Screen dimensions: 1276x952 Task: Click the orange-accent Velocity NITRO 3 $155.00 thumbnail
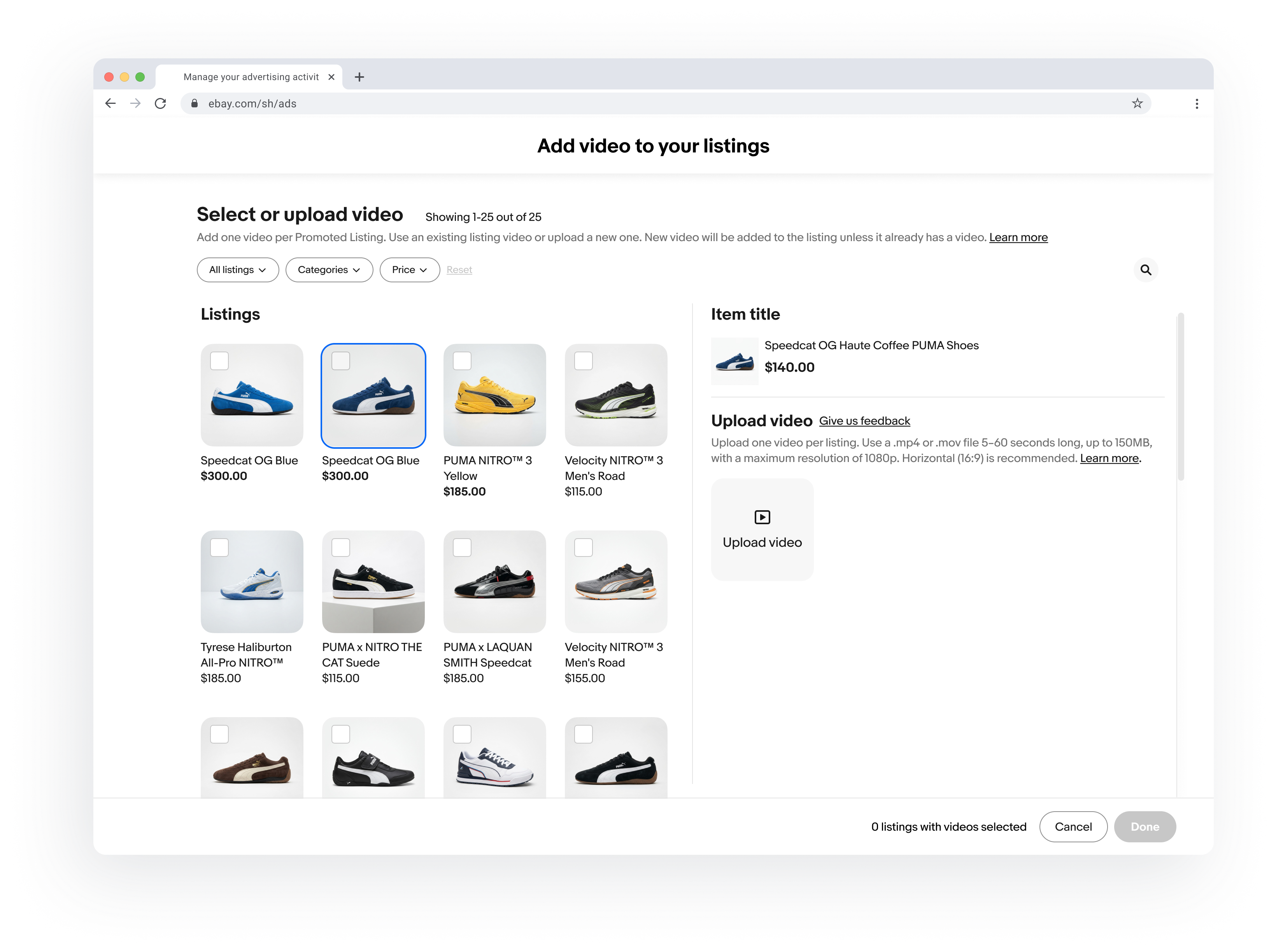pyautogui.click(x=616, y=582)
